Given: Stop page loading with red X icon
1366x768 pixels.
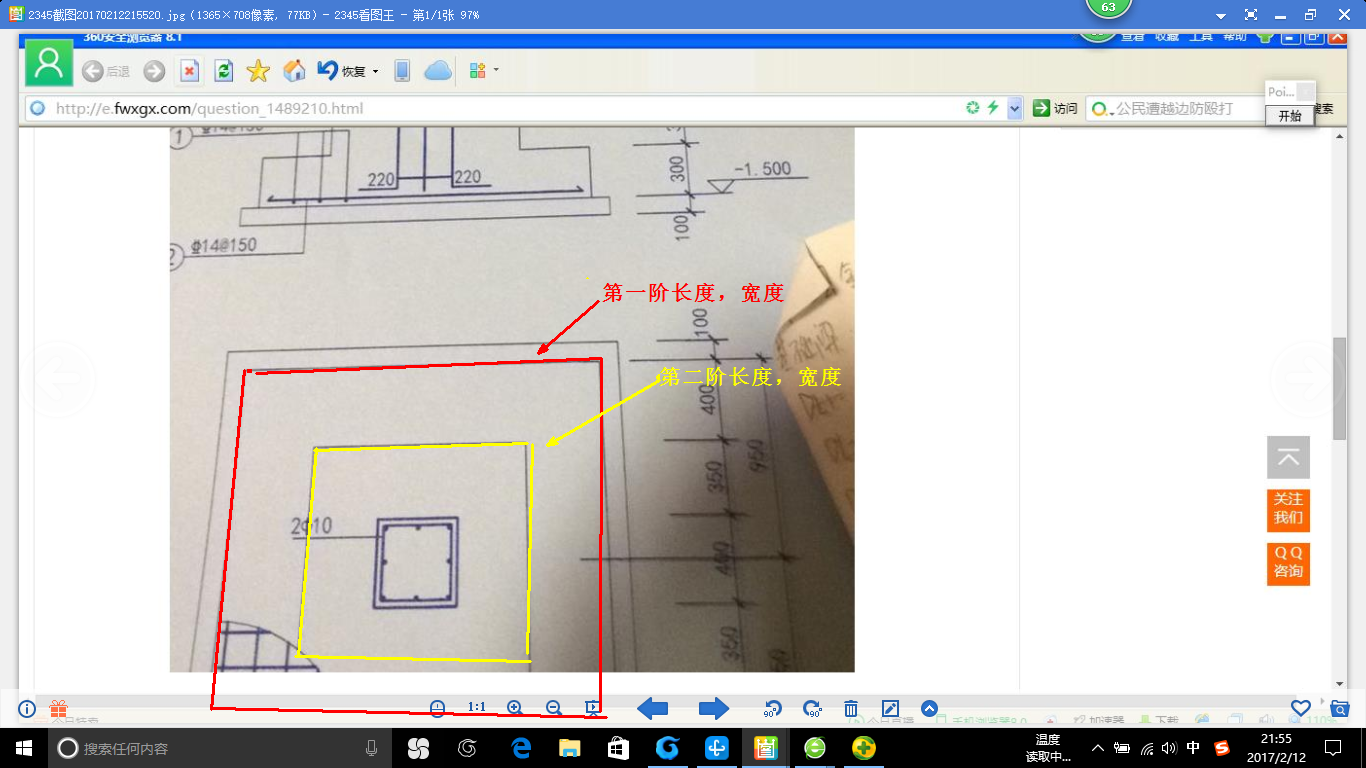Looking at the screenshot, I should [190, 71].
